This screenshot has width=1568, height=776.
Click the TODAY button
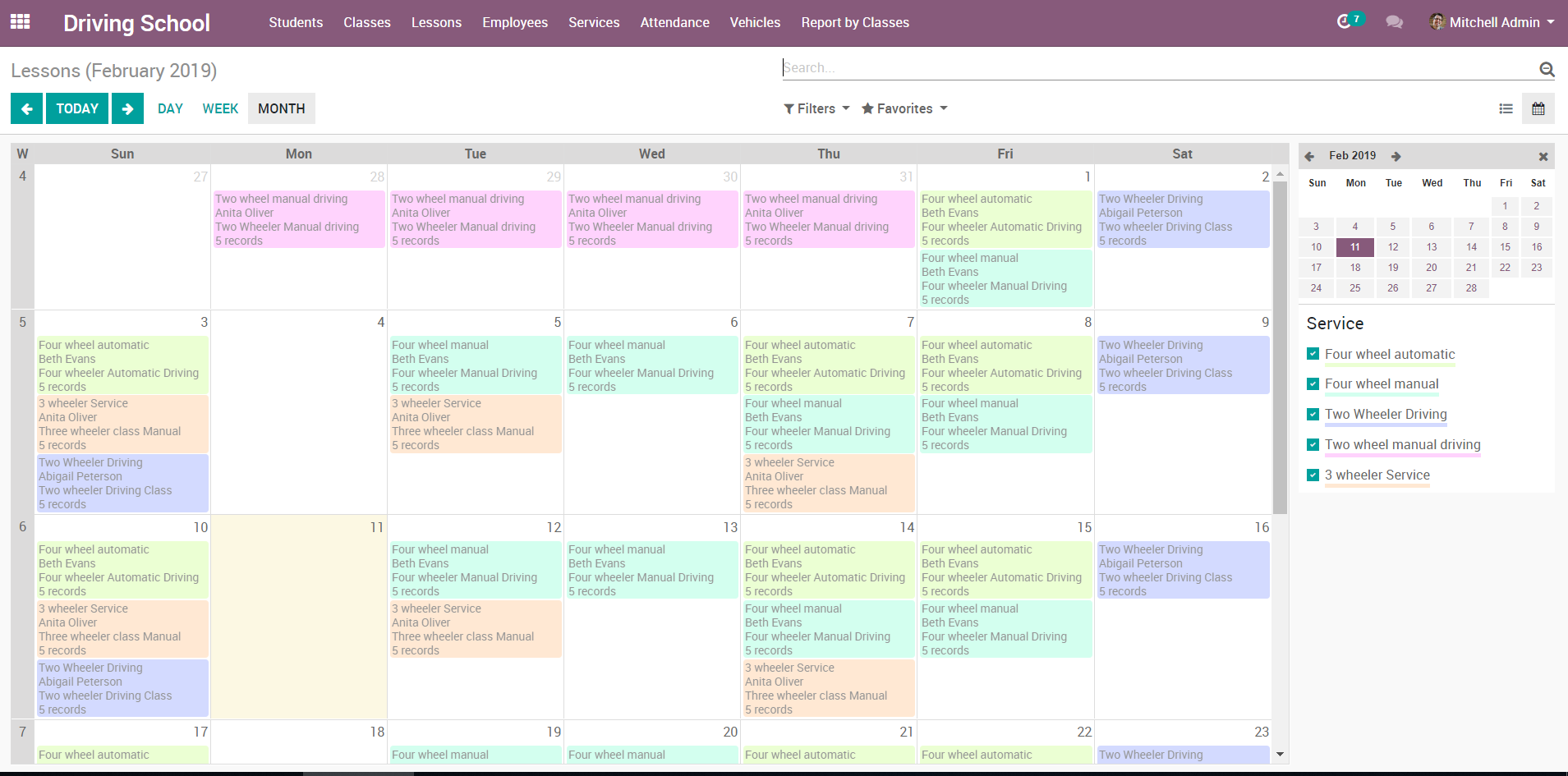pyautogui.click(x=77, y=108)
